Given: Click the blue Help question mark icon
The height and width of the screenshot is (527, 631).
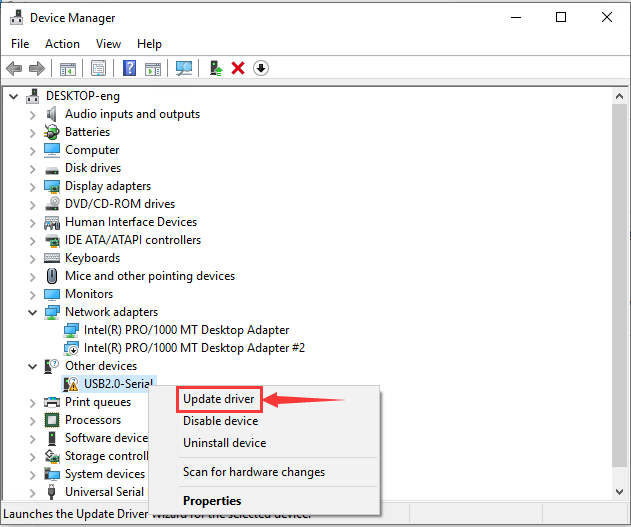Looking at the screenshot, I should coord(129,68).
